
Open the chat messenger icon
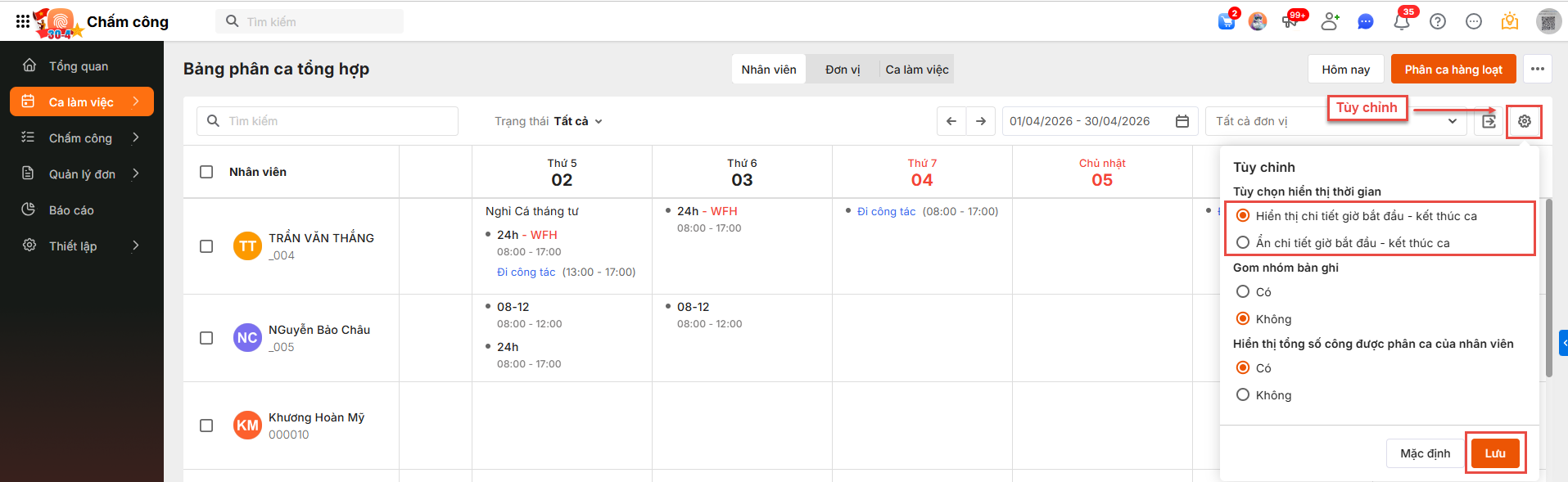(1365, 22)
